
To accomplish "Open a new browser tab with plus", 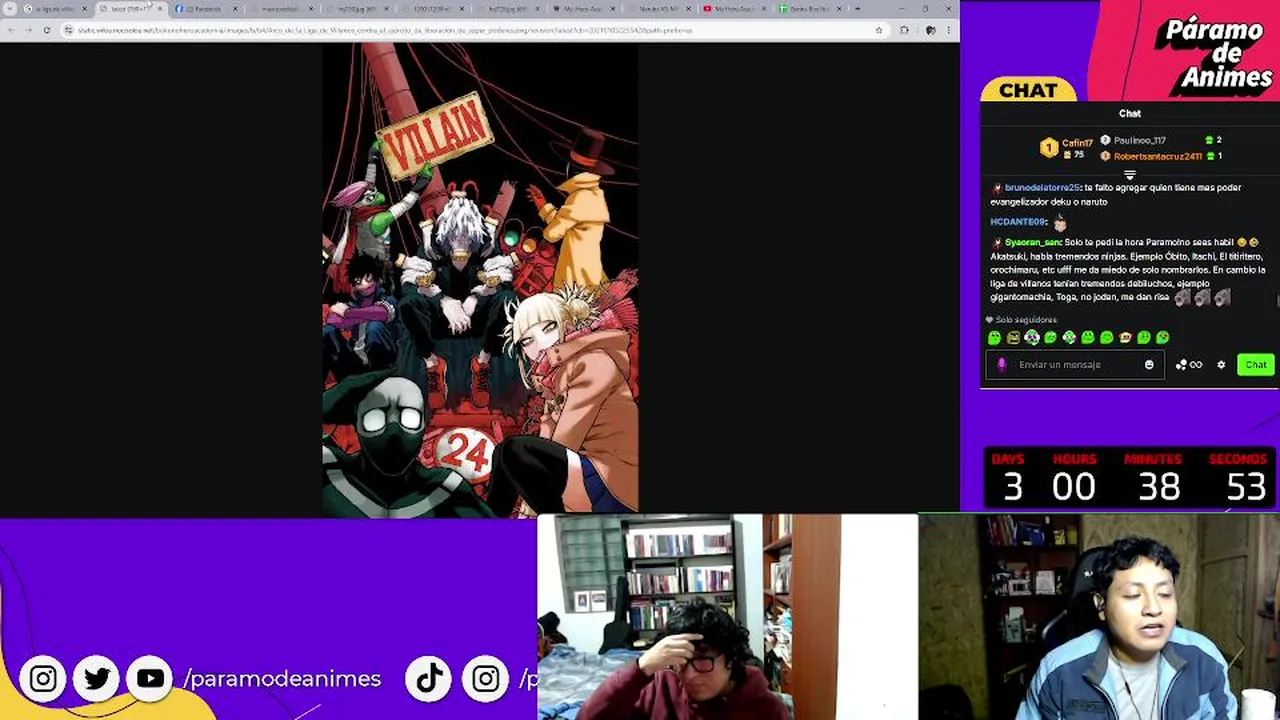I will click(x=857, y=9).
